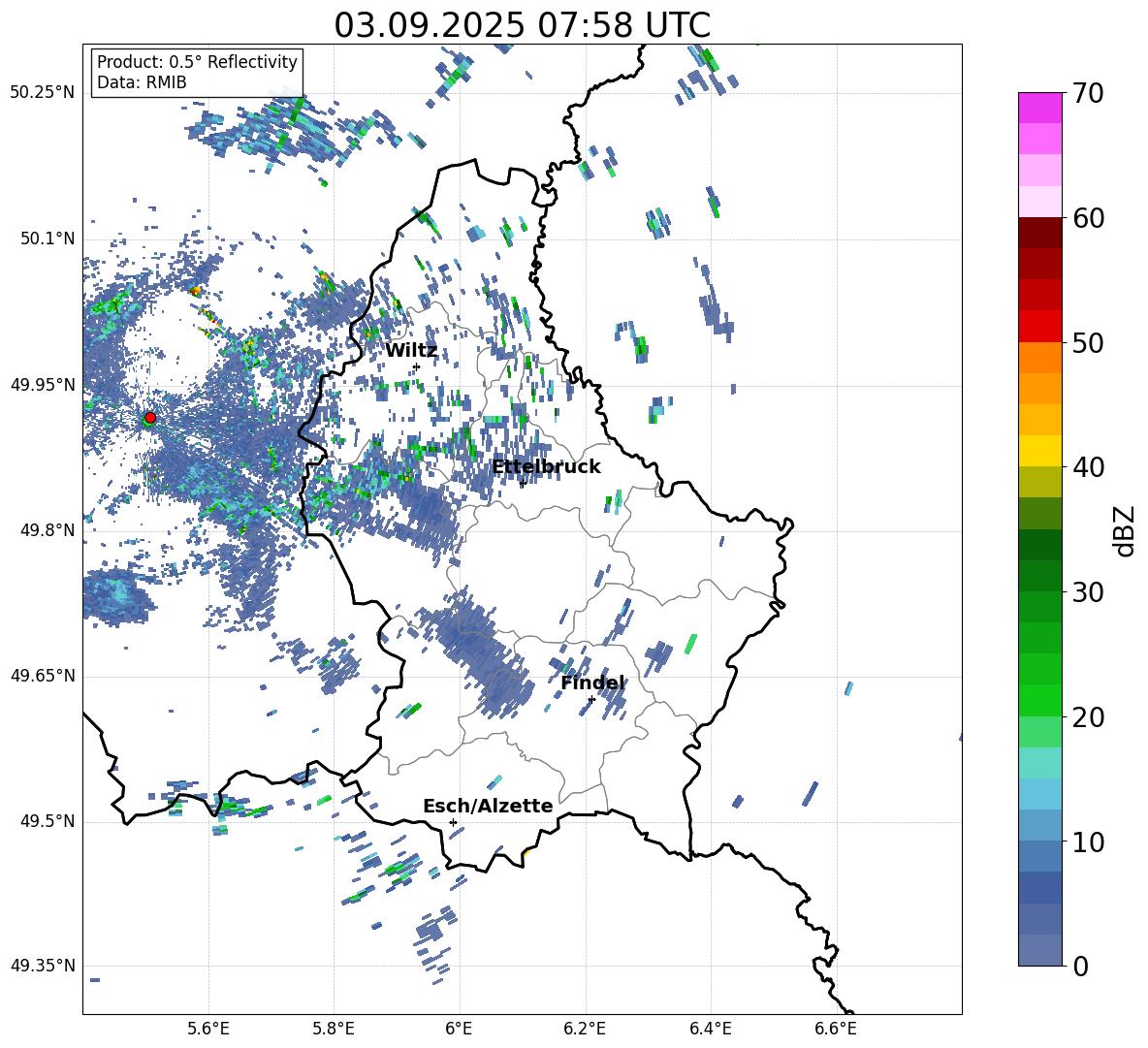
Task: Click the yellow 40 dBZ colorbar swatch
Action: 1040,452
